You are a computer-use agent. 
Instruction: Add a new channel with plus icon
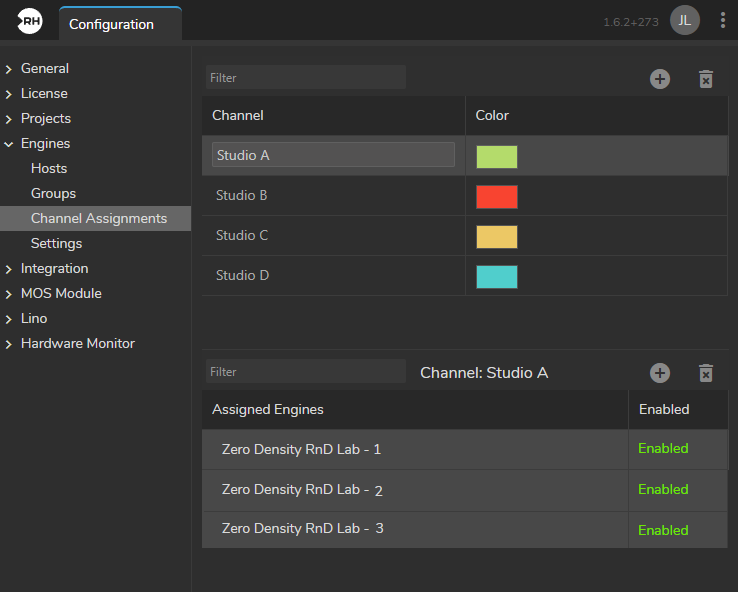coord(660,79)
